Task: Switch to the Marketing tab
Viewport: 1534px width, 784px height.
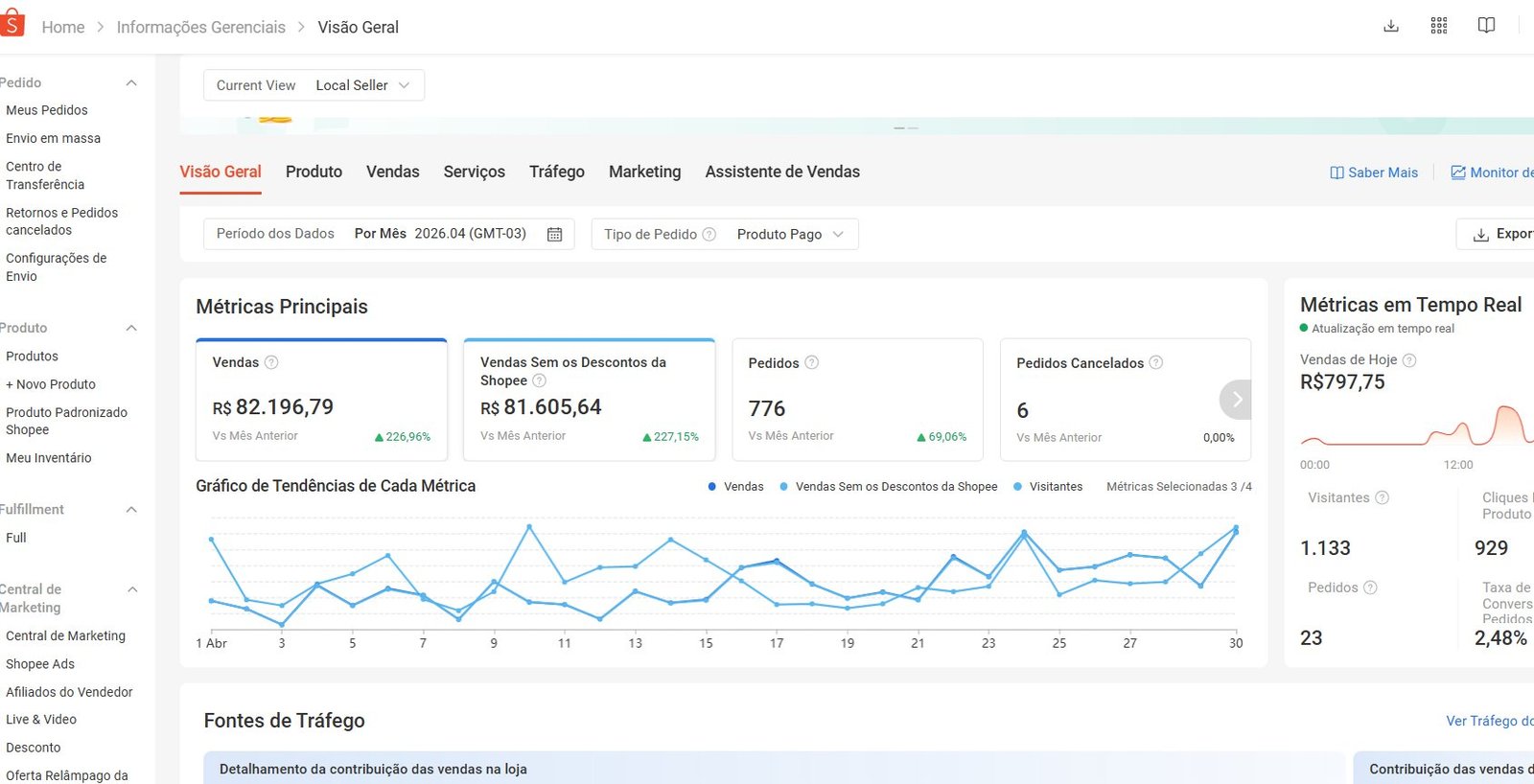Action: 644,172
